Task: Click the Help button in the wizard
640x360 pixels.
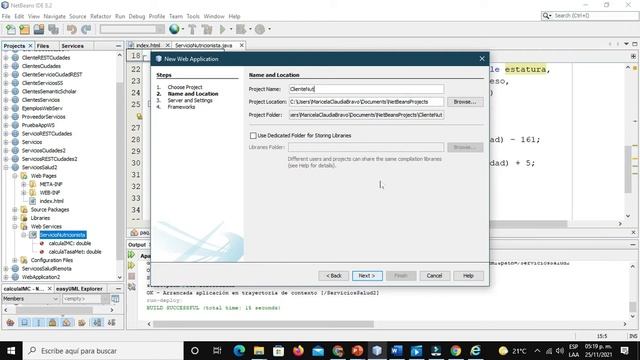Action: 468,276
